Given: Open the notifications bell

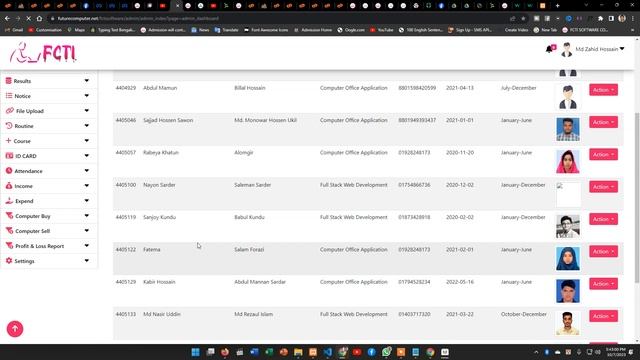Looking at the screenshot, I should pyautogui.click(x=550, y=49).
